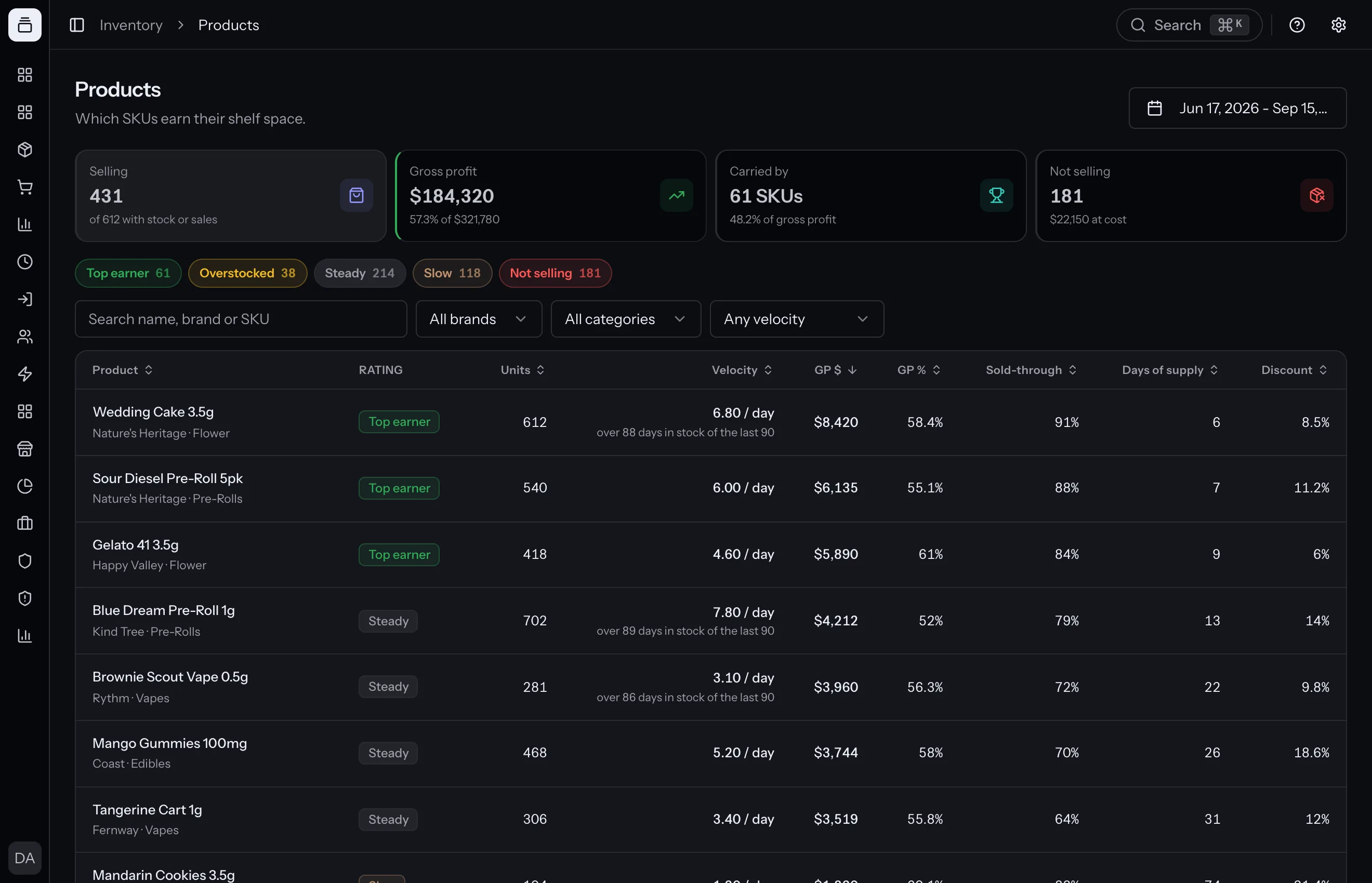
Task: Open the Search ⌘K button in header
Action: [1189, 24]
